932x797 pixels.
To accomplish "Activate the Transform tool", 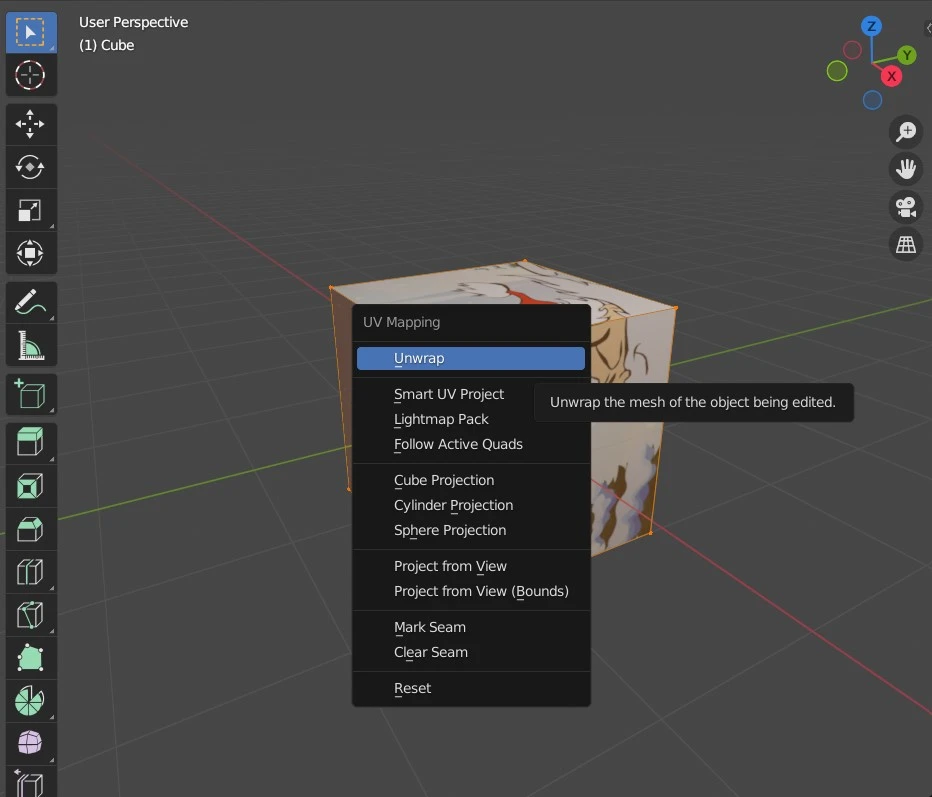I will point(31,253).
